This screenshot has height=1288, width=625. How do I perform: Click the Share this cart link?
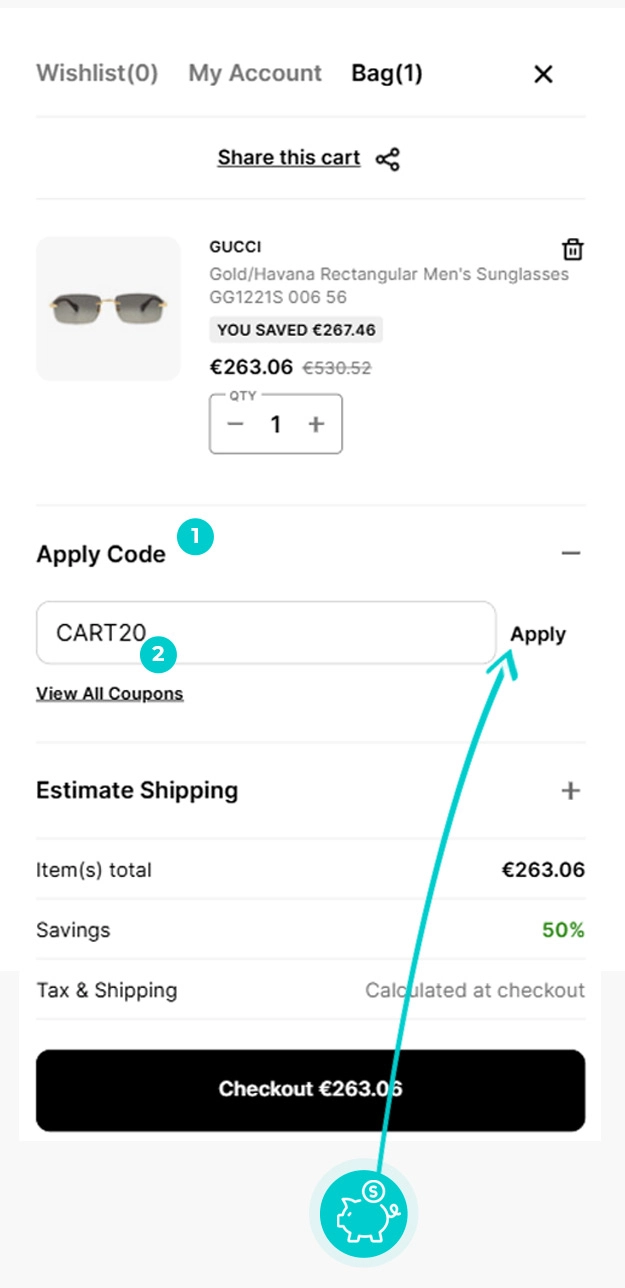[289, 158]
